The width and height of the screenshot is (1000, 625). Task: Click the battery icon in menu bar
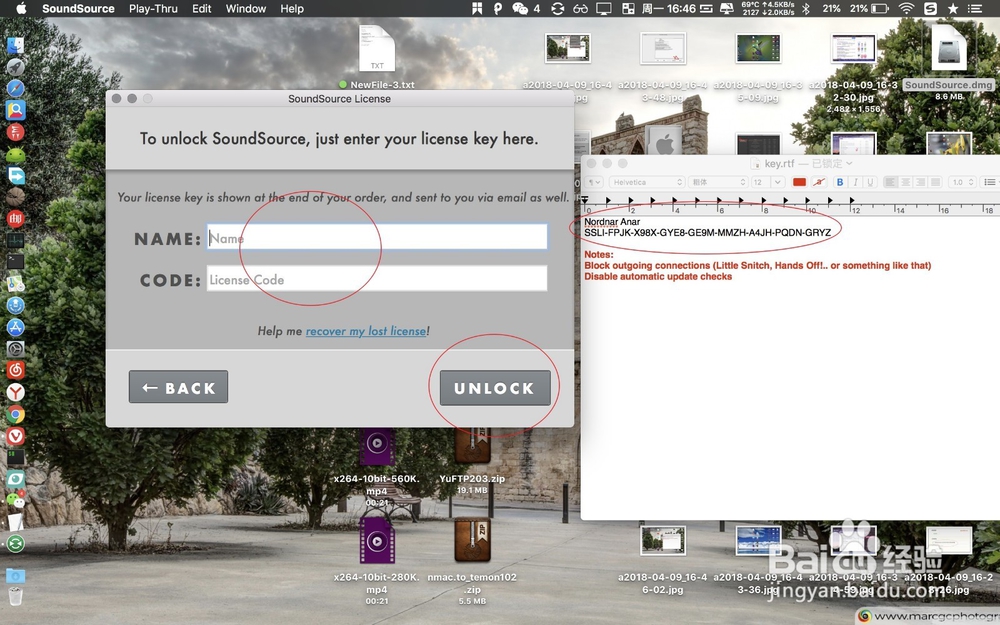point(880,8)
